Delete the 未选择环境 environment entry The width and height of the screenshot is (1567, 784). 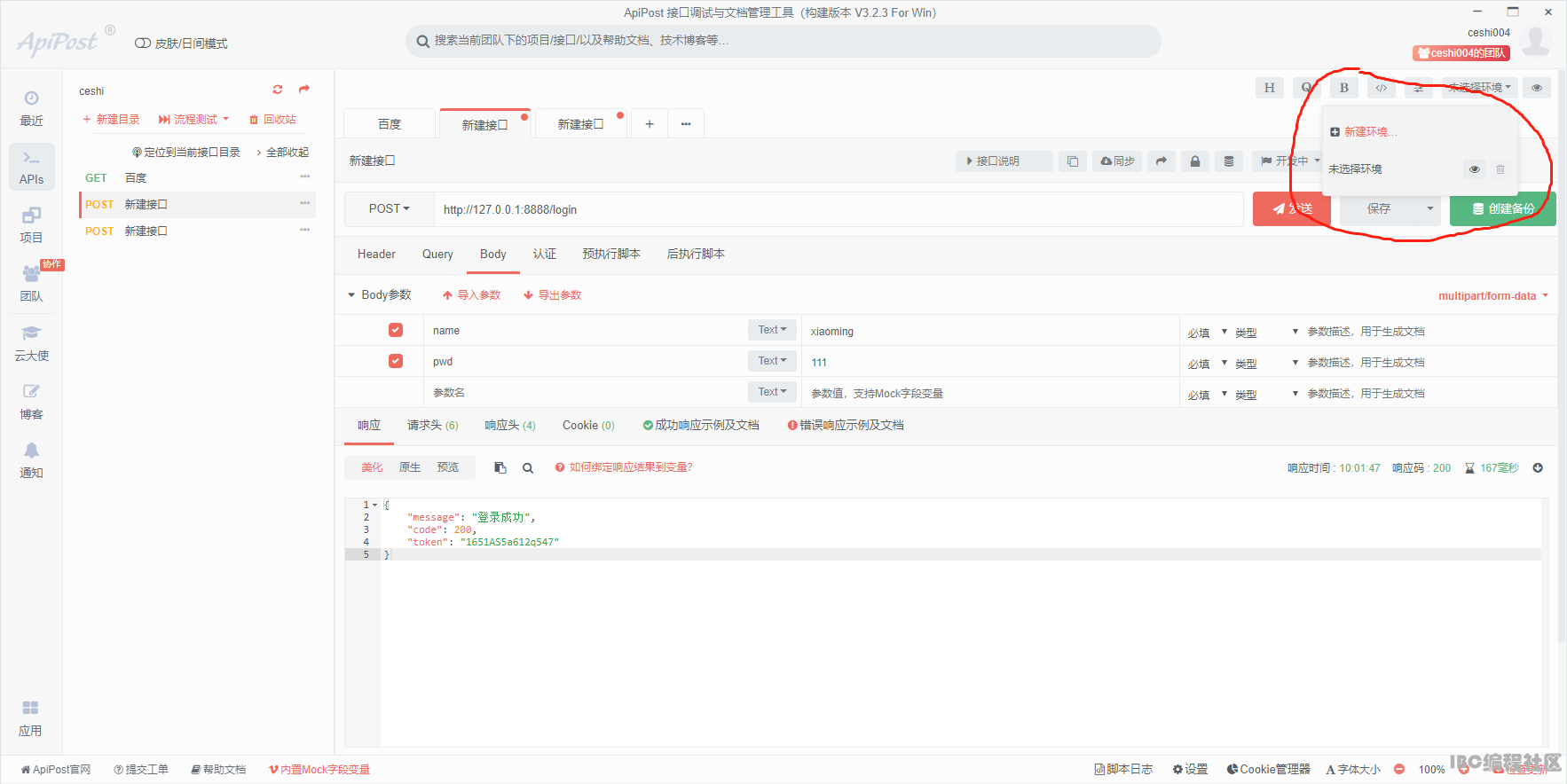pyautogui.click(x=1500, y=169)
